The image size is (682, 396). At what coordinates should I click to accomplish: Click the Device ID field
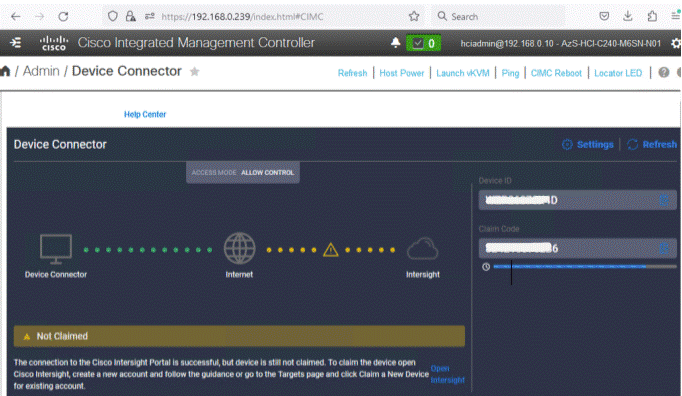pos(578,200)
